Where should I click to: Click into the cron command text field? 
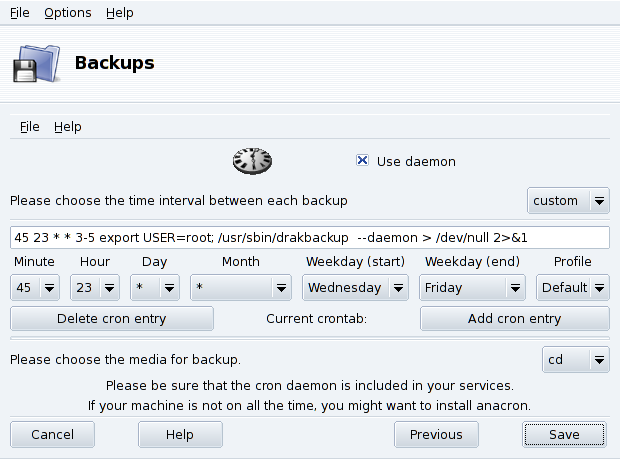coord(309,238)
